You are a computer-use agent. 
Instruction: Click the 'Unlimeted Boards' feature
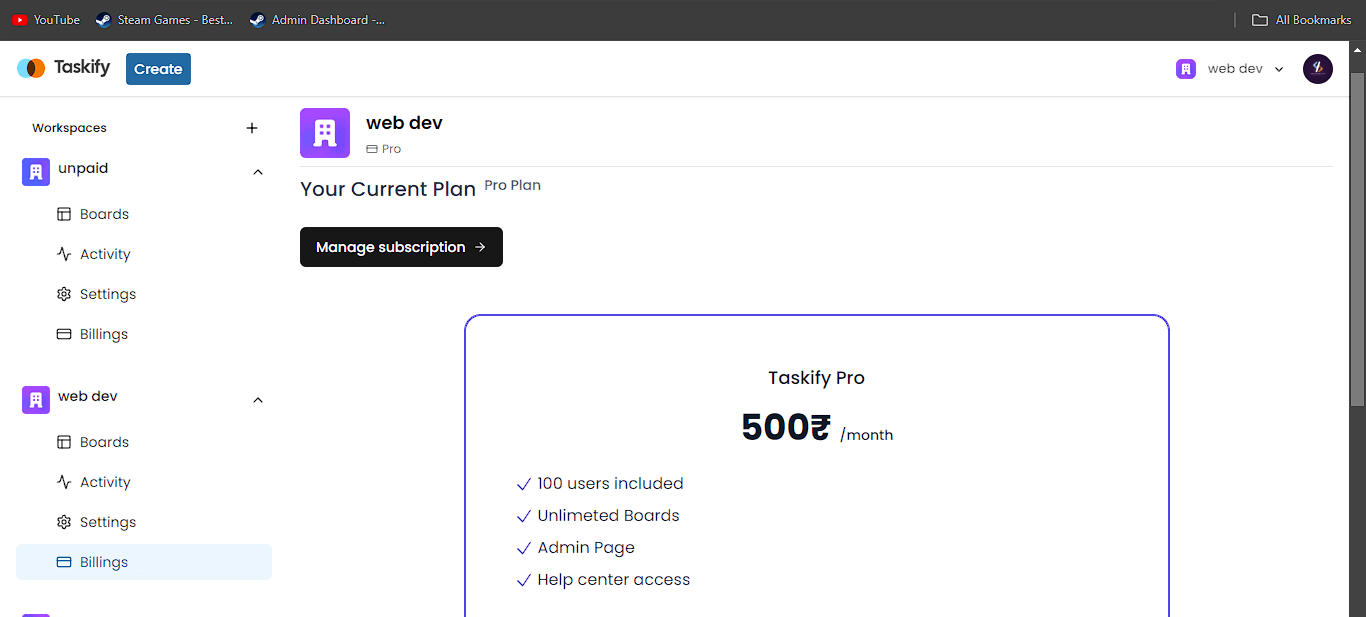608,516
